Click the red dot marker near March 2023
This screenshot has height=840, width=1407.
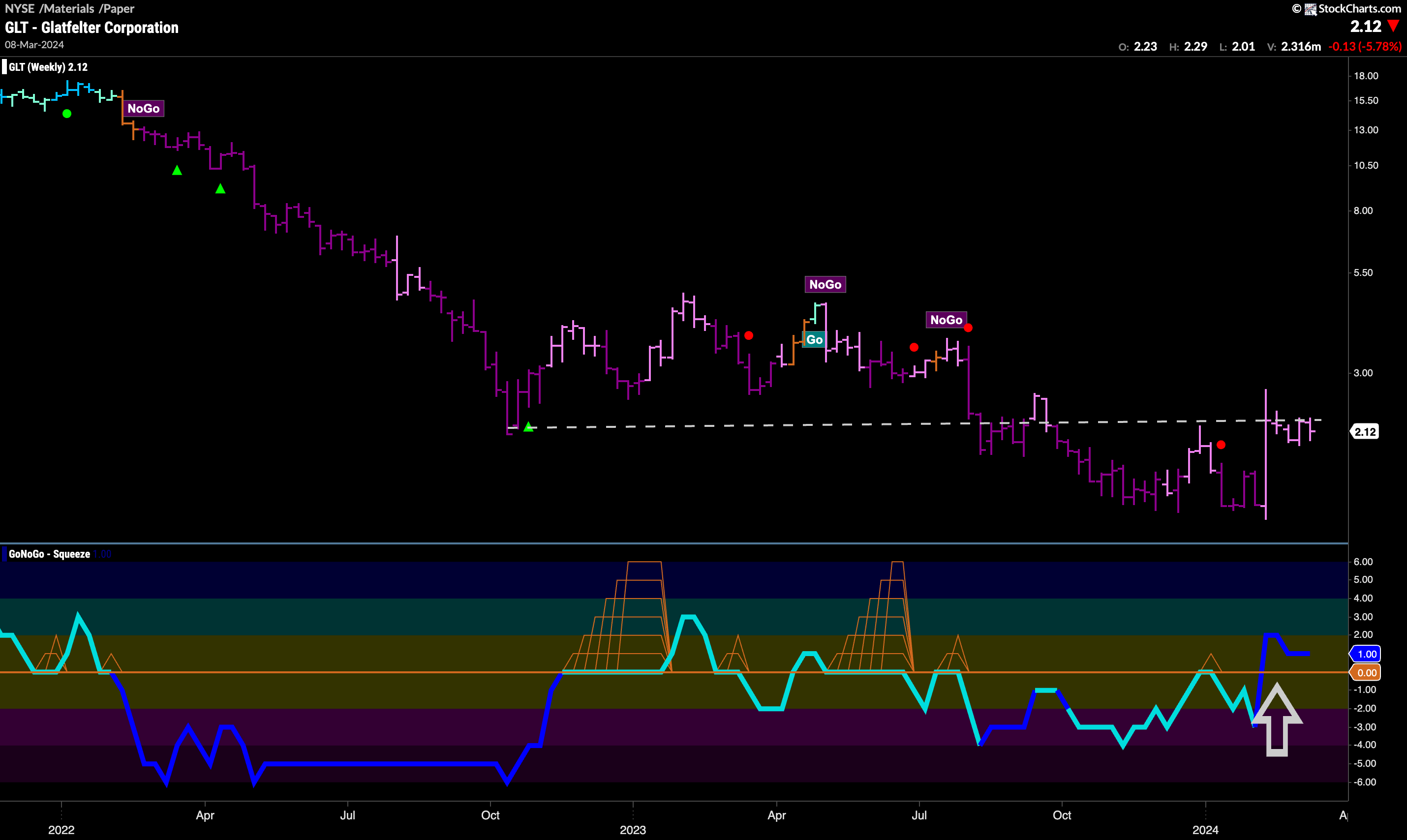click(x=748, y=336)
